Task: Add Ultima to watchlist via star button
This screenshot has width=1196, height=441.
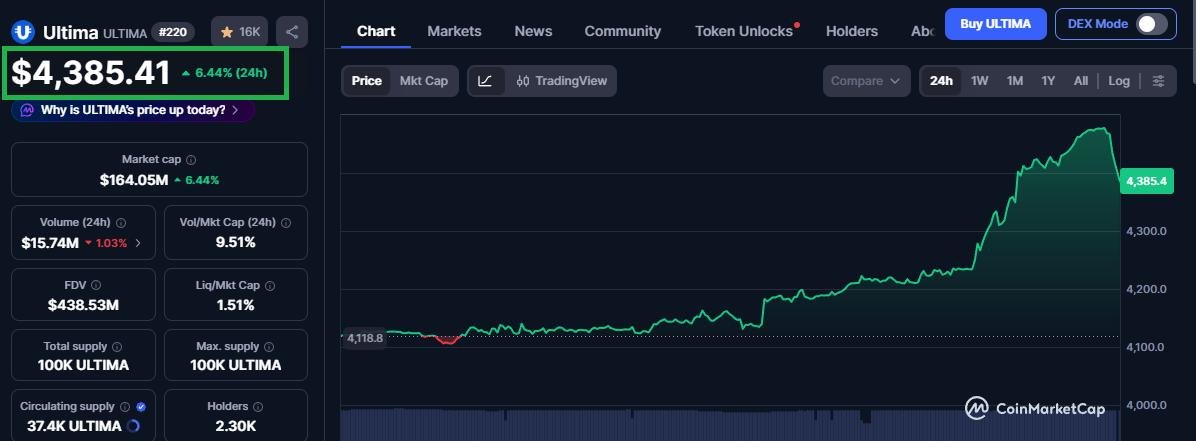Action: 240,32
